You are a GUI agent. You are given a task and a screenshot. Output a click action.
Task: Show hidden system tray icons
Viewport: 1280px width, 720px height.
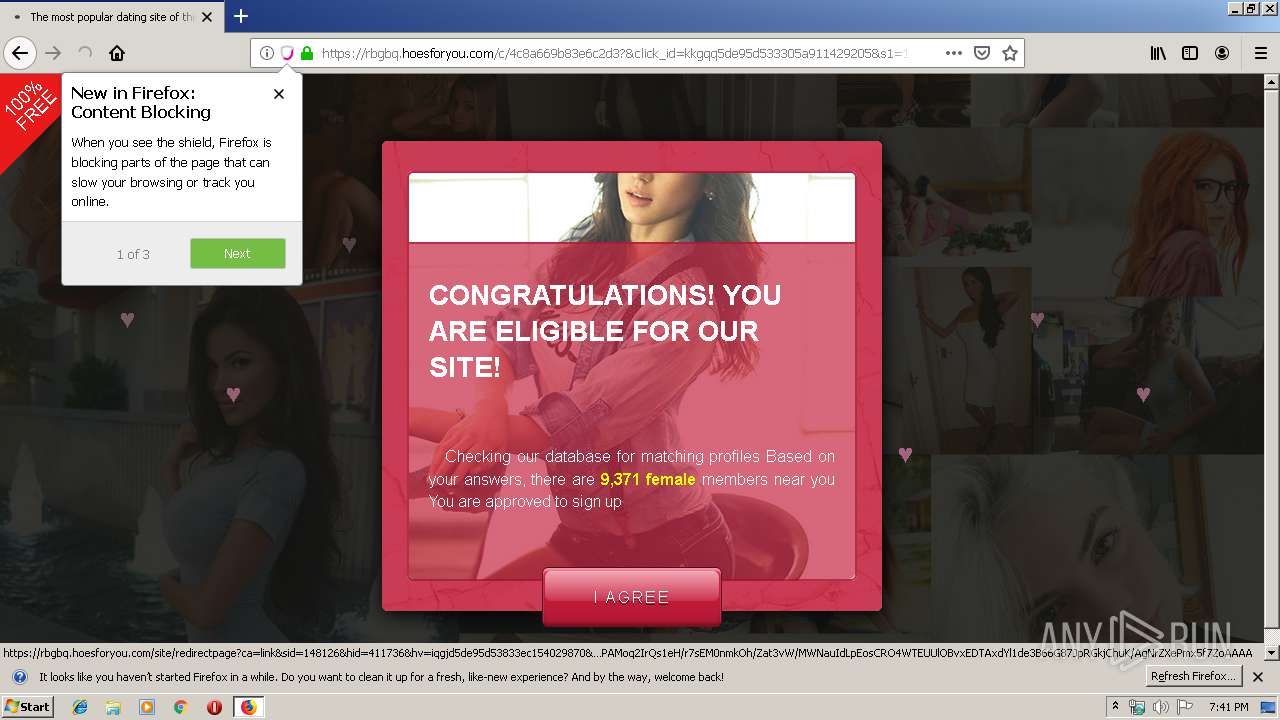point(1115,706)
